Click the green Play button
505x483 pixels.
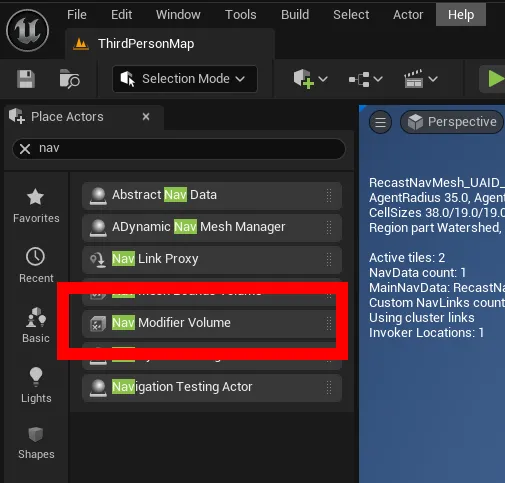(496, 79)
